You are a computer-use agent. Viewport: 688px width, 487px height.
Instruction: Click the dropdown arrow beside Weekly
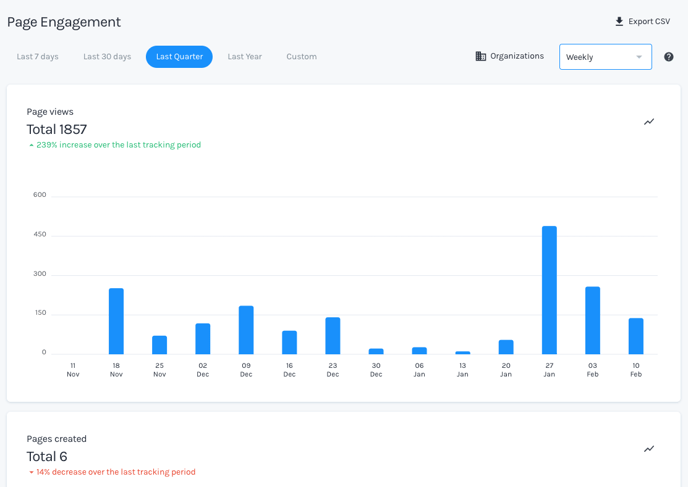point(639,57)
